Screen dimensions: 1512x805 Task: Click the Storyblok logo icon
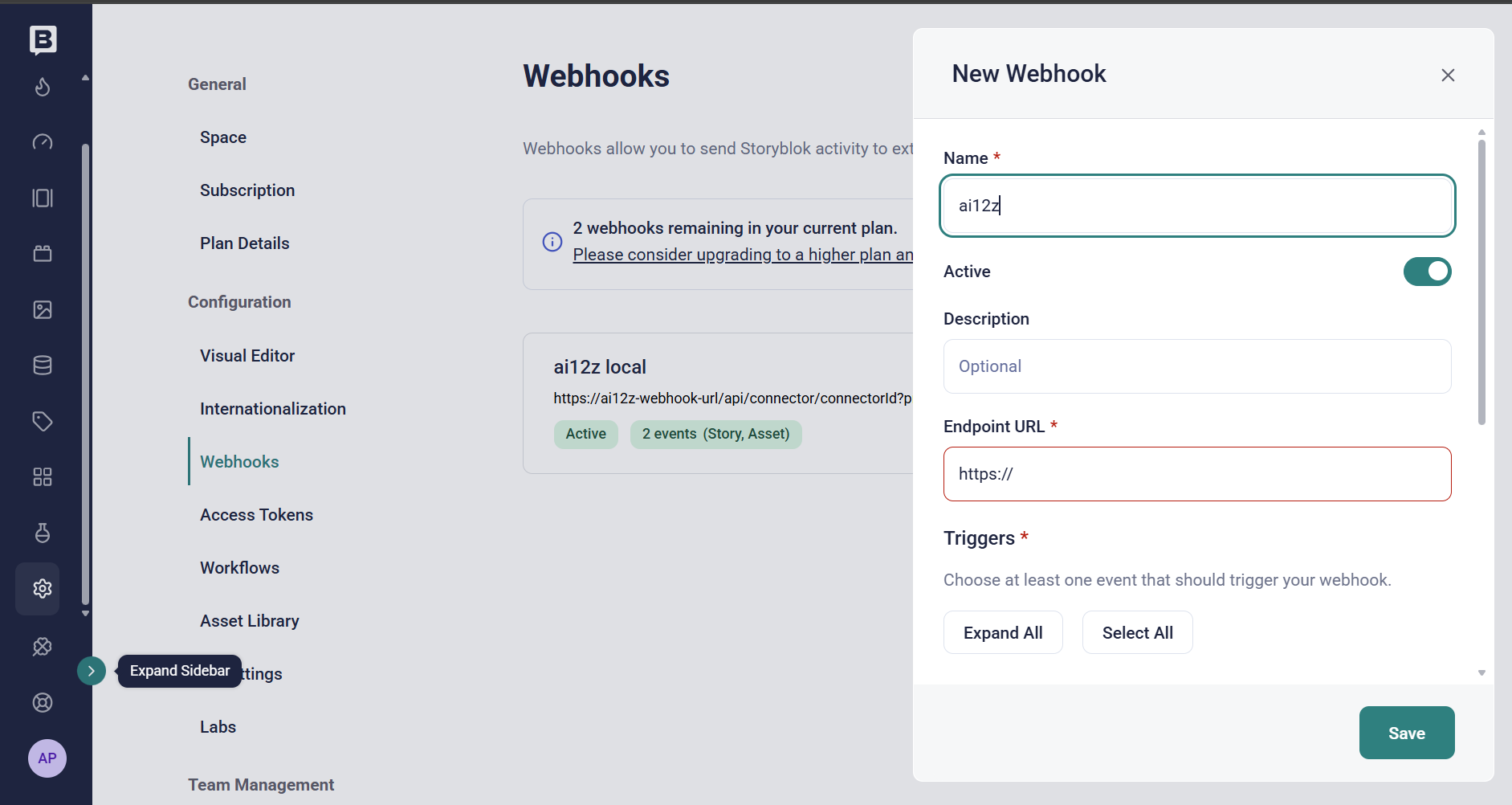click(x=43, y=39)
